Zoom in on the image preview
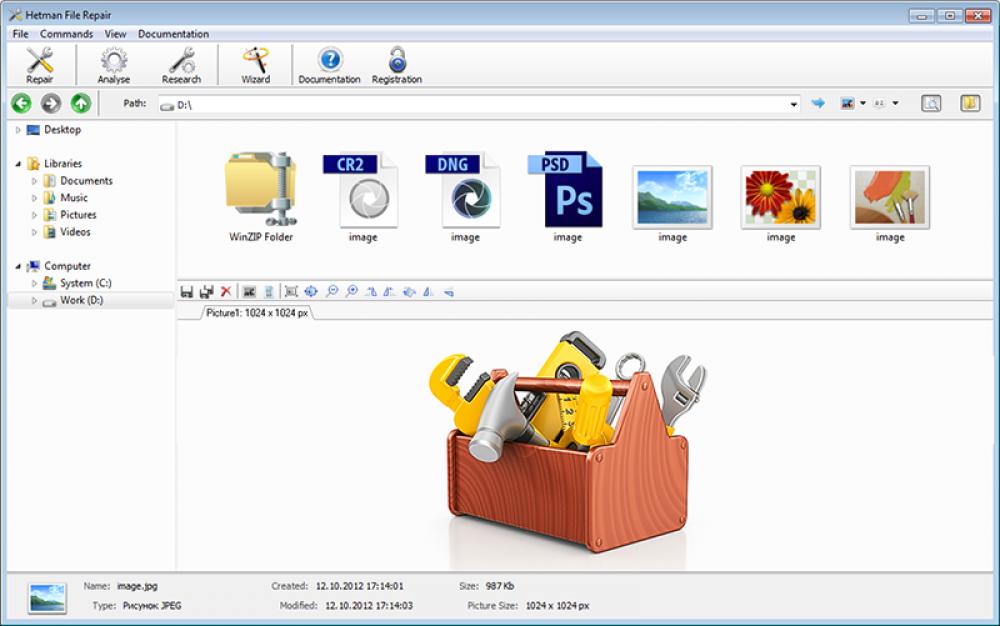 [351, 291]
